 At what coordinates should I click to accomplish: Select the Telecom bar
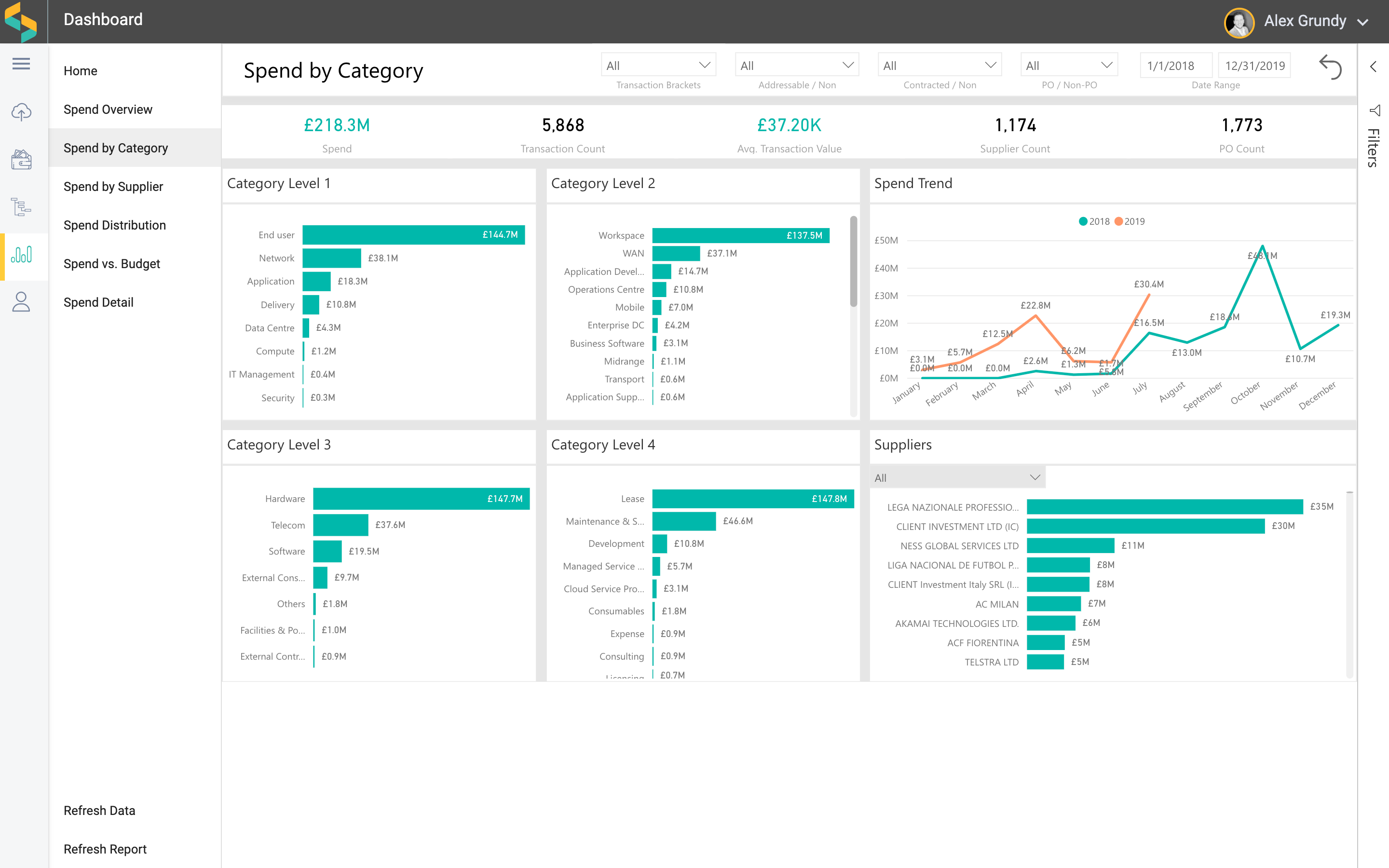click(340, 525)
